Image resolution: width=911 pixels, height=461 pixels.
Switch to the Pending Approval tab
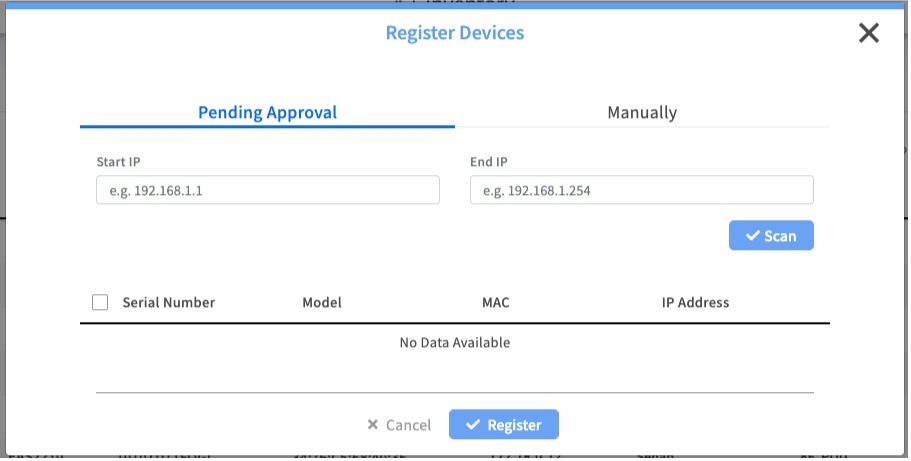[x=267, y=112]
